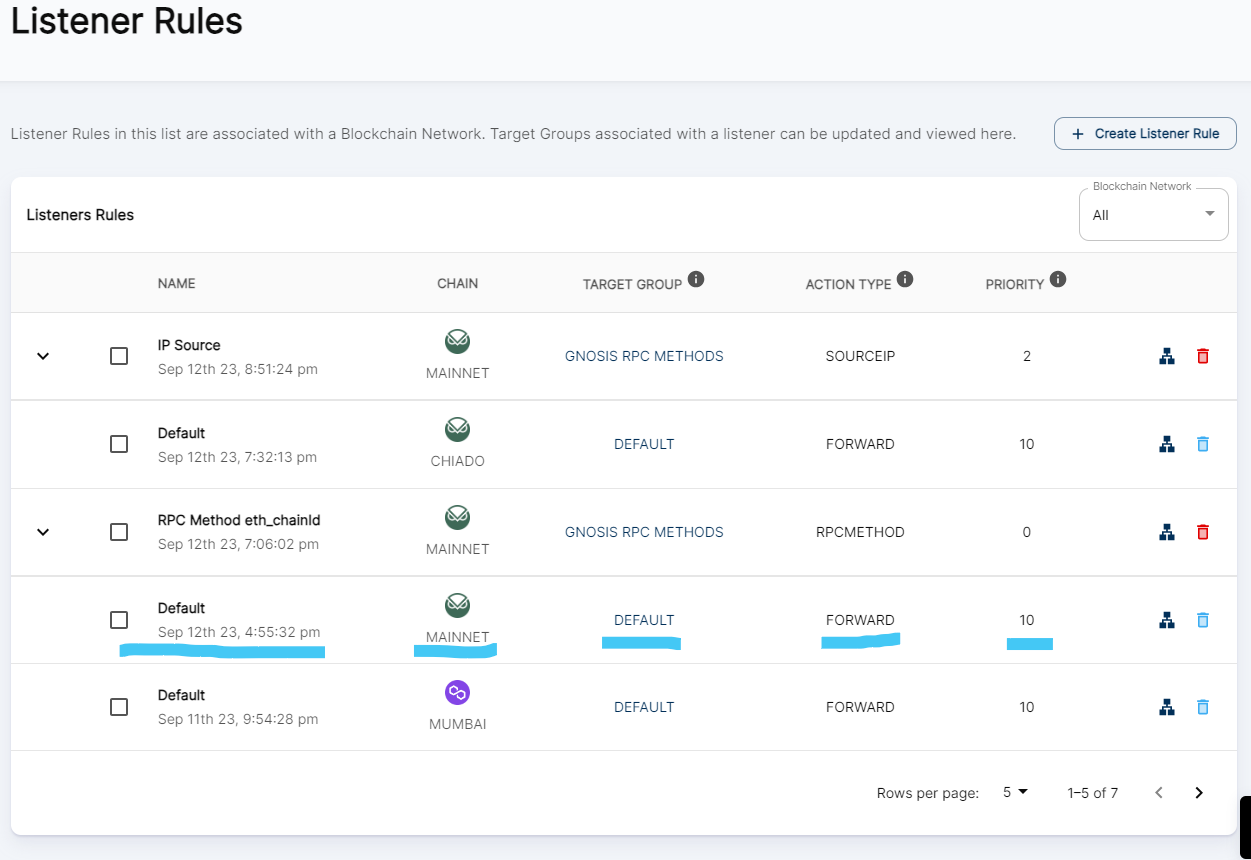Viewport: 1251px width, 860px height.
Task: Click trash icon in Chiado Default row
Action: point(1203,444)
